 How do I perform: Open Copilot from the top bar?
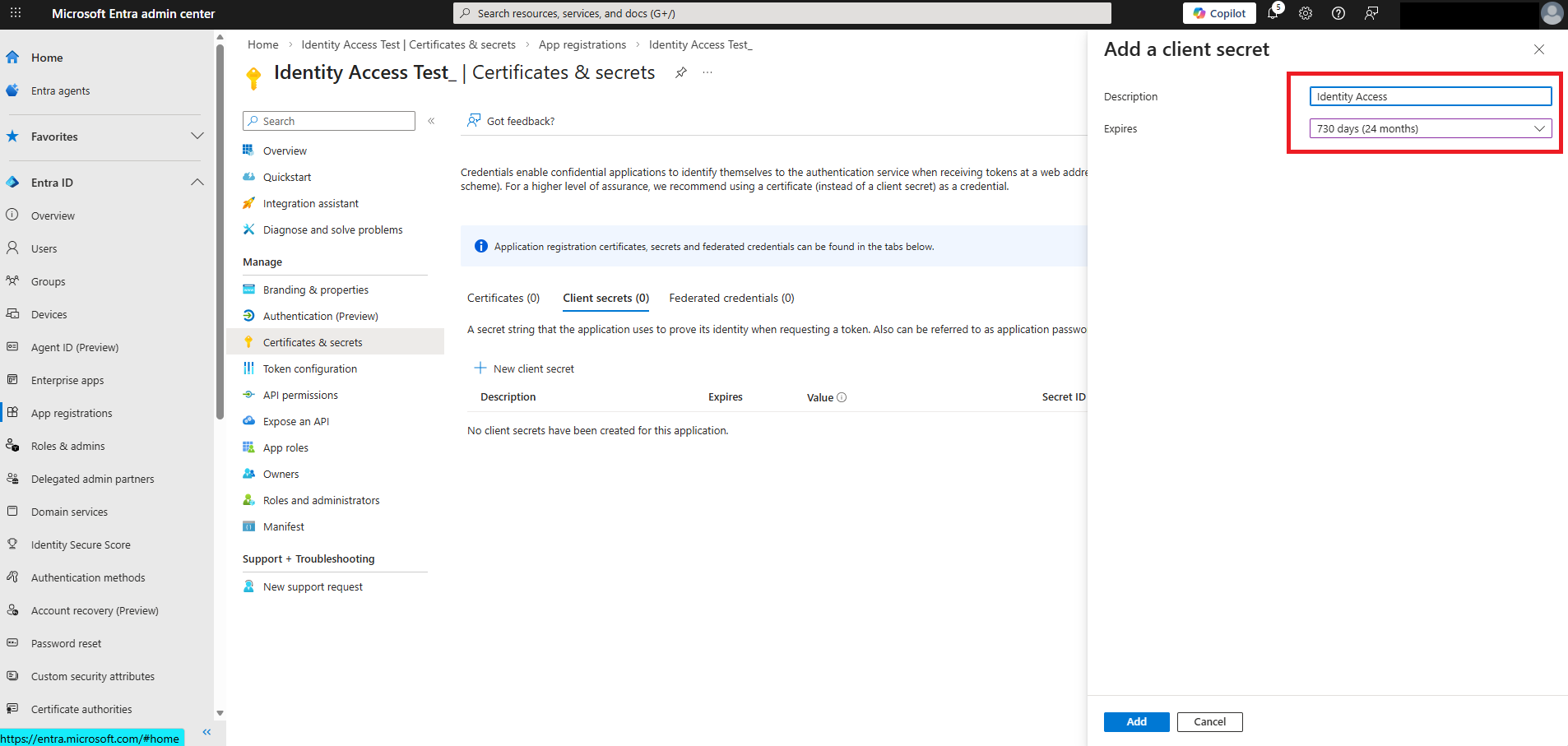pos(1219,13)
